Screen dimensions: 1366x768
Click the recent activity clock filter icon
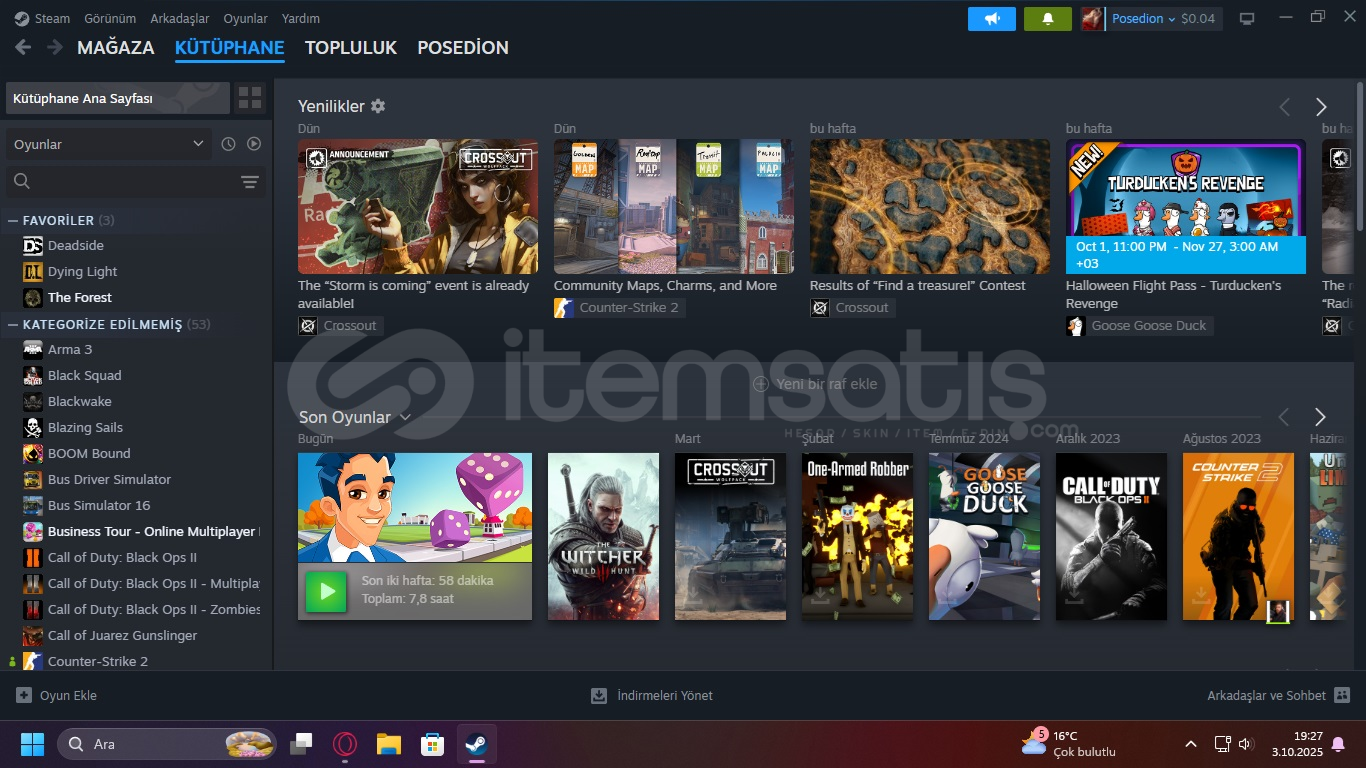coord(228,144)
